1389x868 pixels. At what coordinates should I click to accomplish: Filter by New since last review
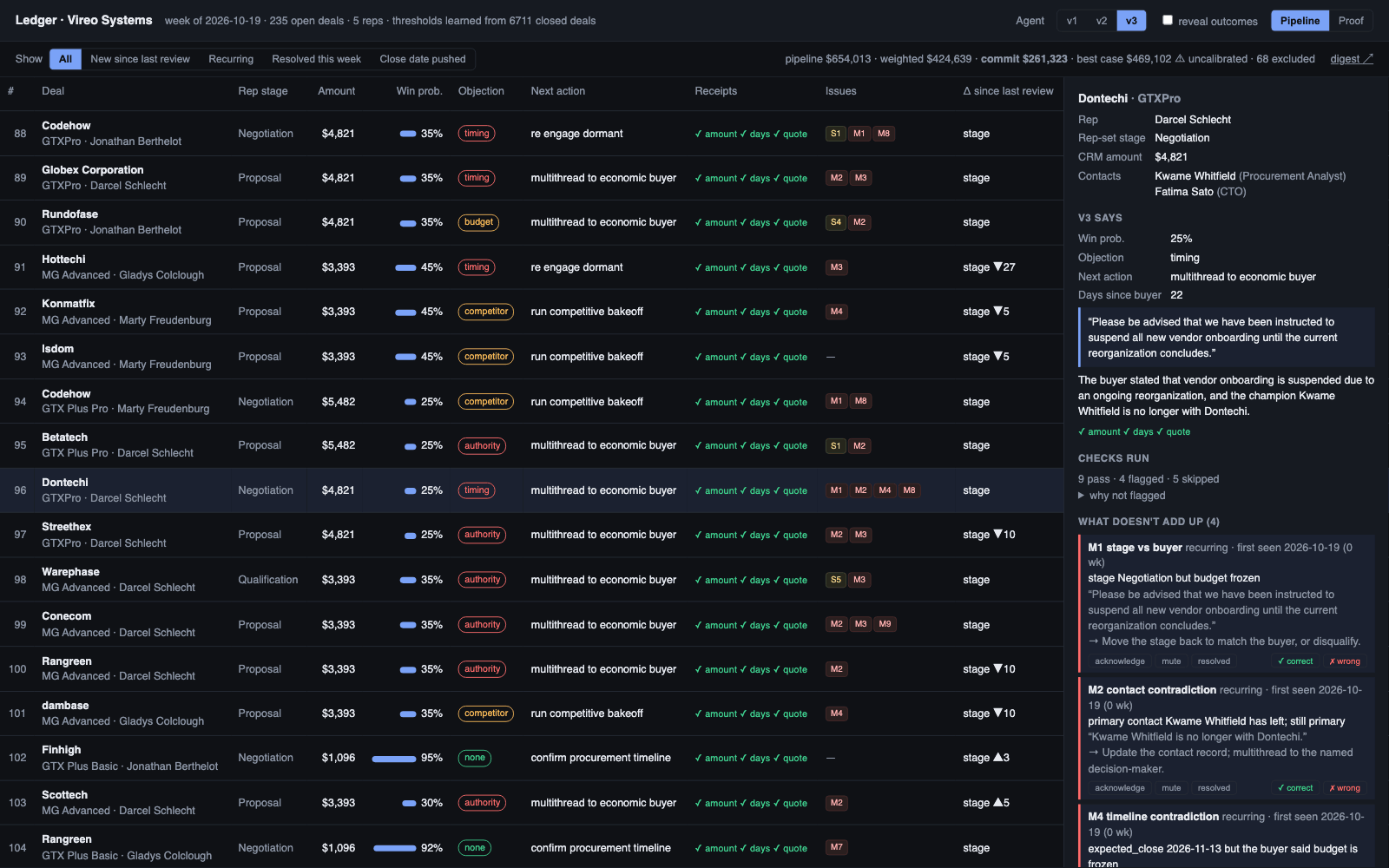coord(140,59)
